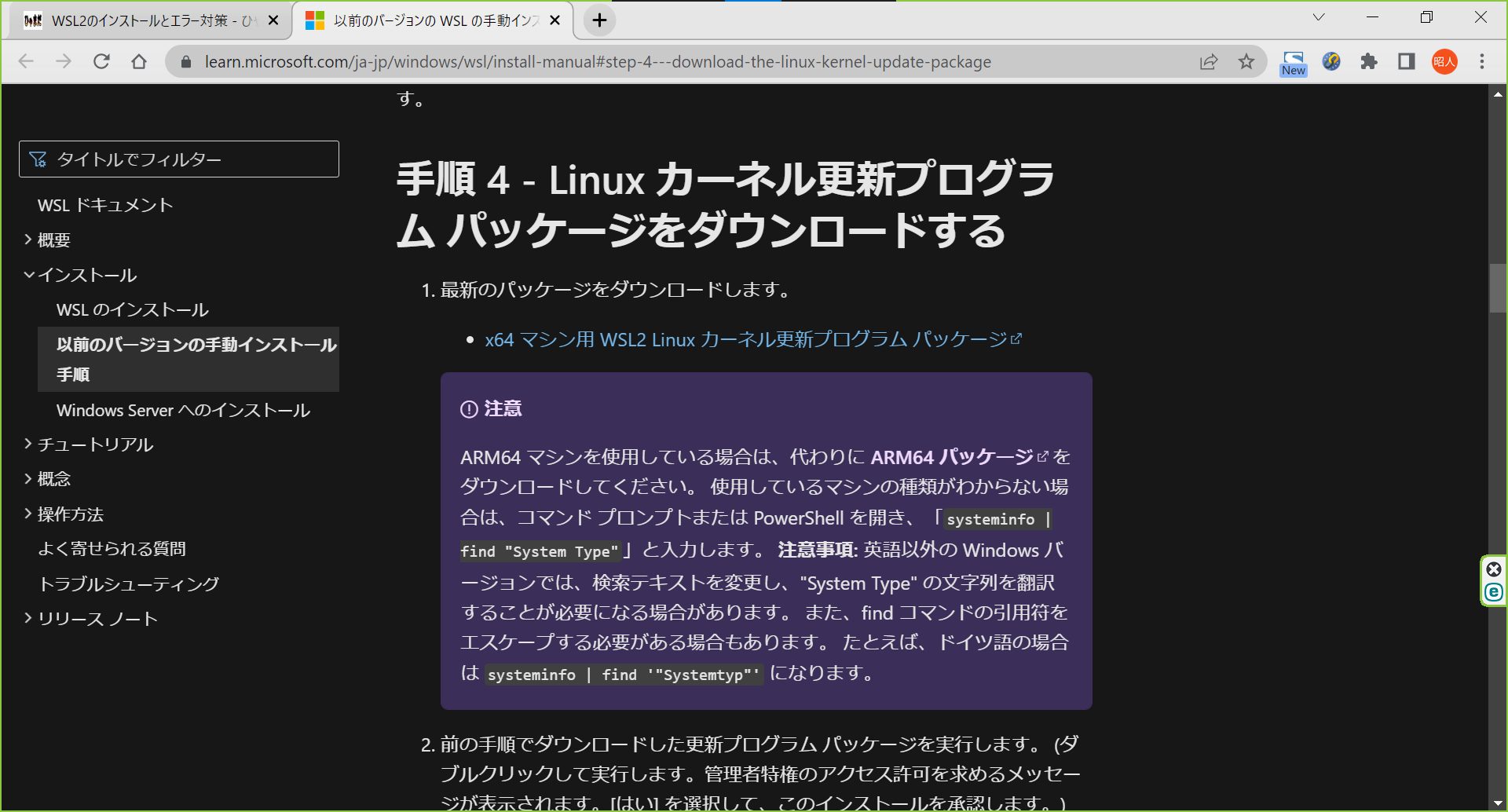Go back to previous page in browser

coord(26,61)
